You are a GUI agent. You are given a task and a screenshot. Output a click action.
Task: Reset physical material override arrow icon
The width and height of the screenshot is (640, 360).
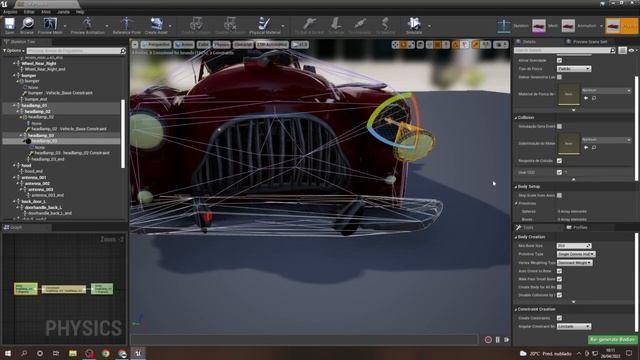point(586,98)
